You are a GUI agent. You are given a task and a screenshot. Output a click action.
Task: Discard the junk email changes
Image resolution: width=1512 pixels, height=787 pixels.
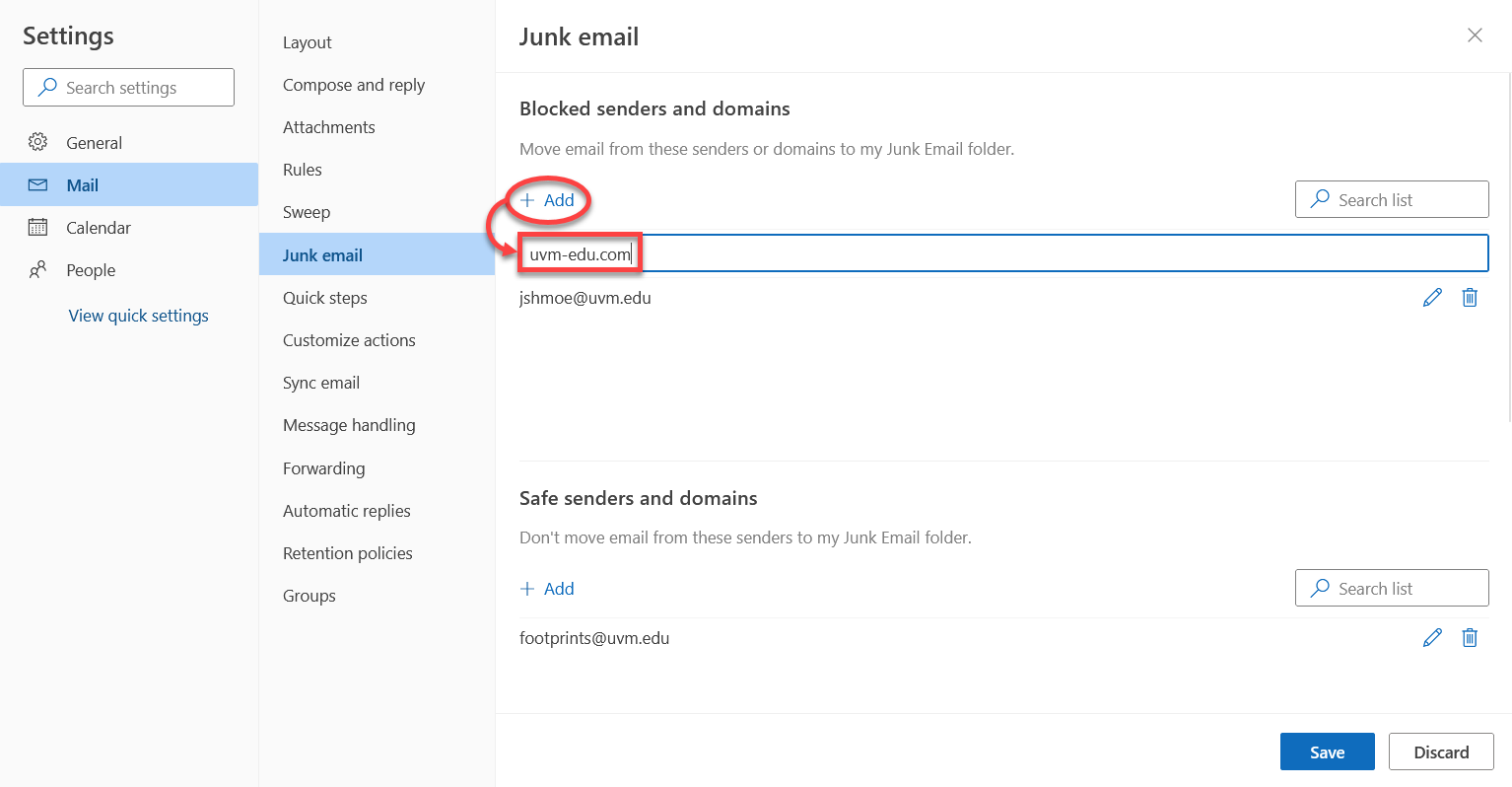click(x=1441, y=751)
